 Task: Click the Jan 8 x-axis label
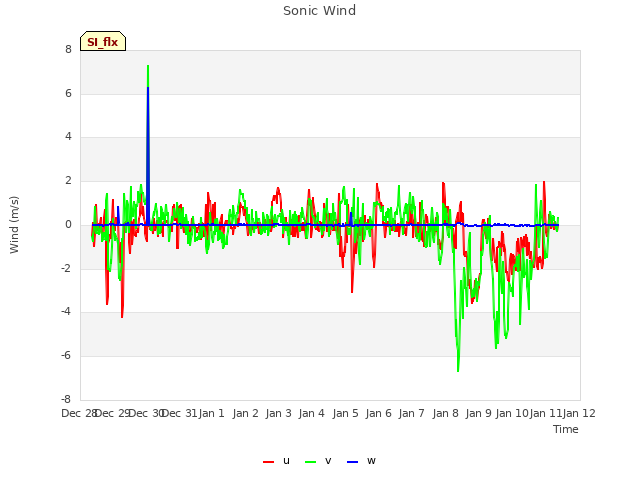point(445,413)
